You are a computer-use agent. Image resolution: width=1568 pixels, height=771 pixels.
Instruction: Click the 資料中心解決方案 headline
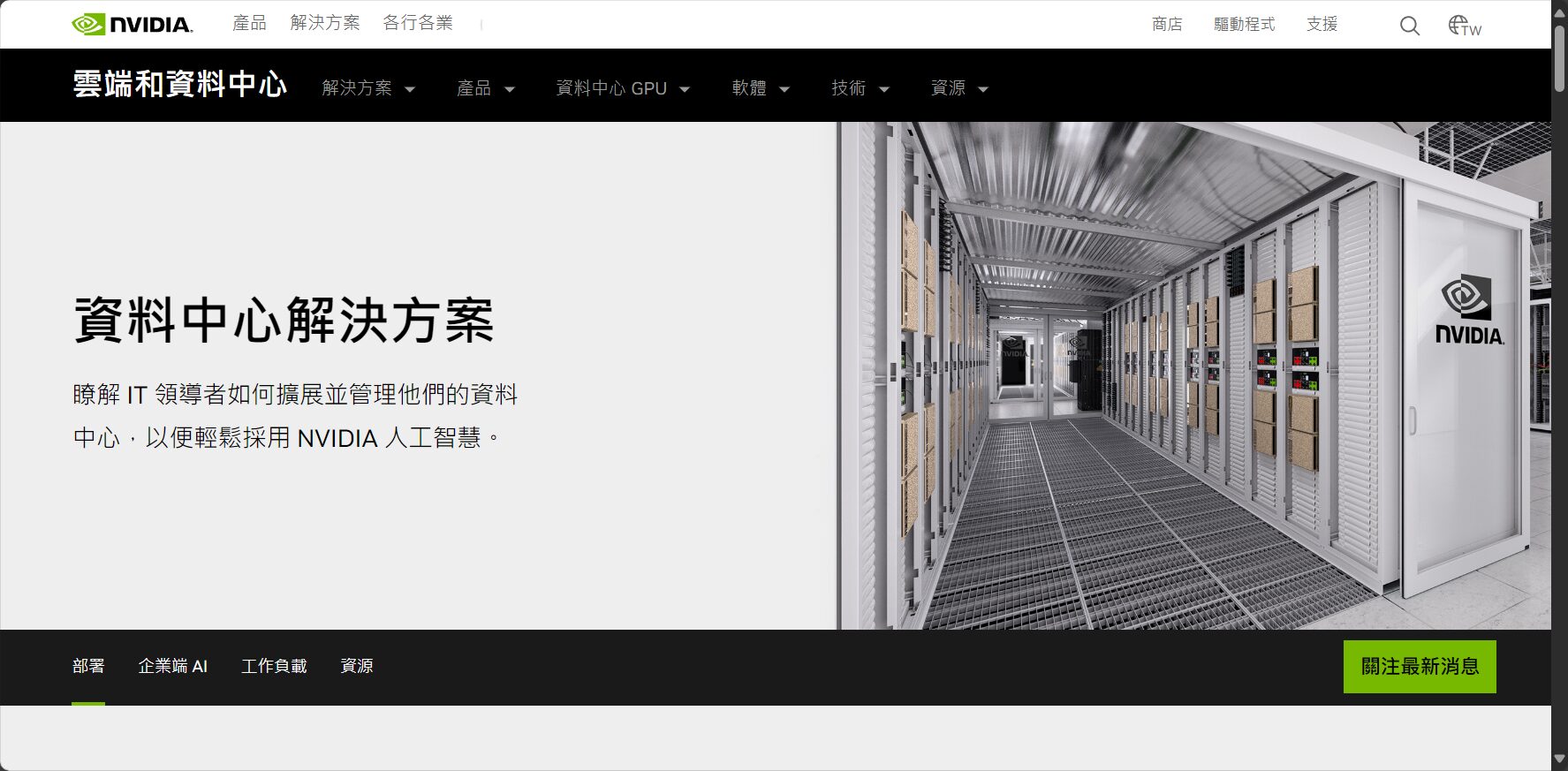(x=284, y=320)
